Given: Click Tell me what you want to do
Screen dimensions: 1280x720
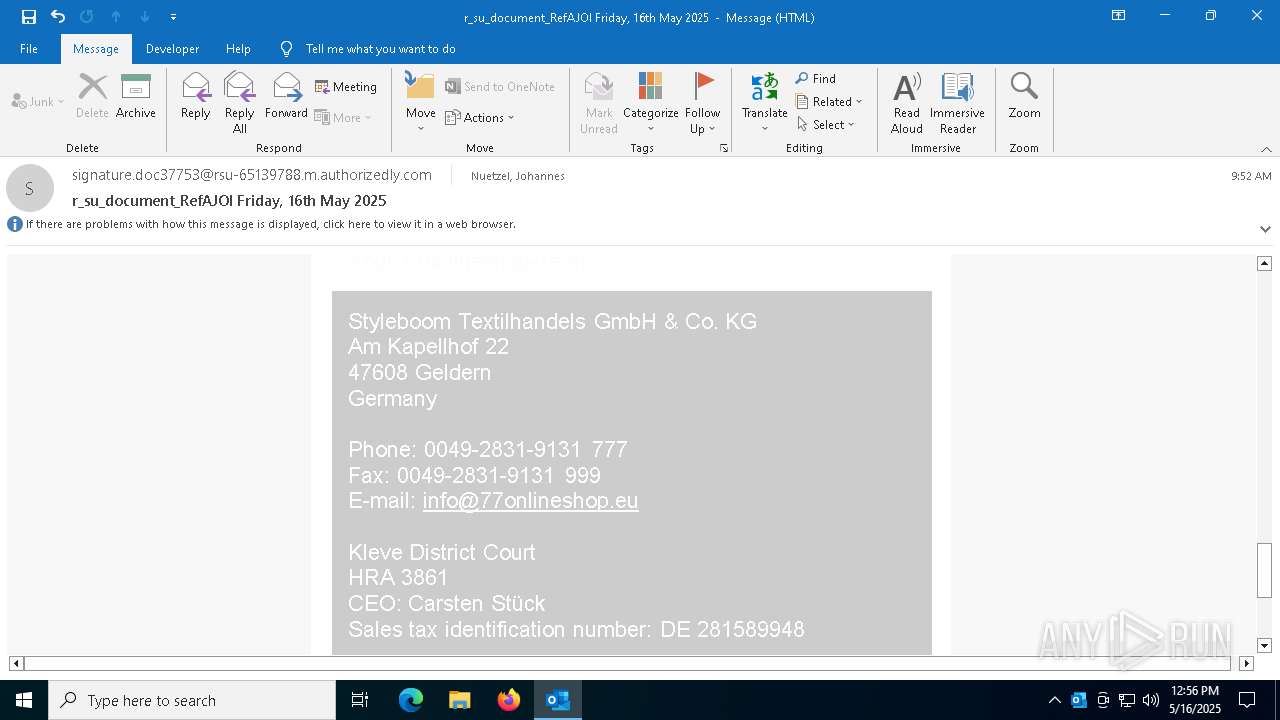Looking at the screenshot, I should (x=380, y=49).
